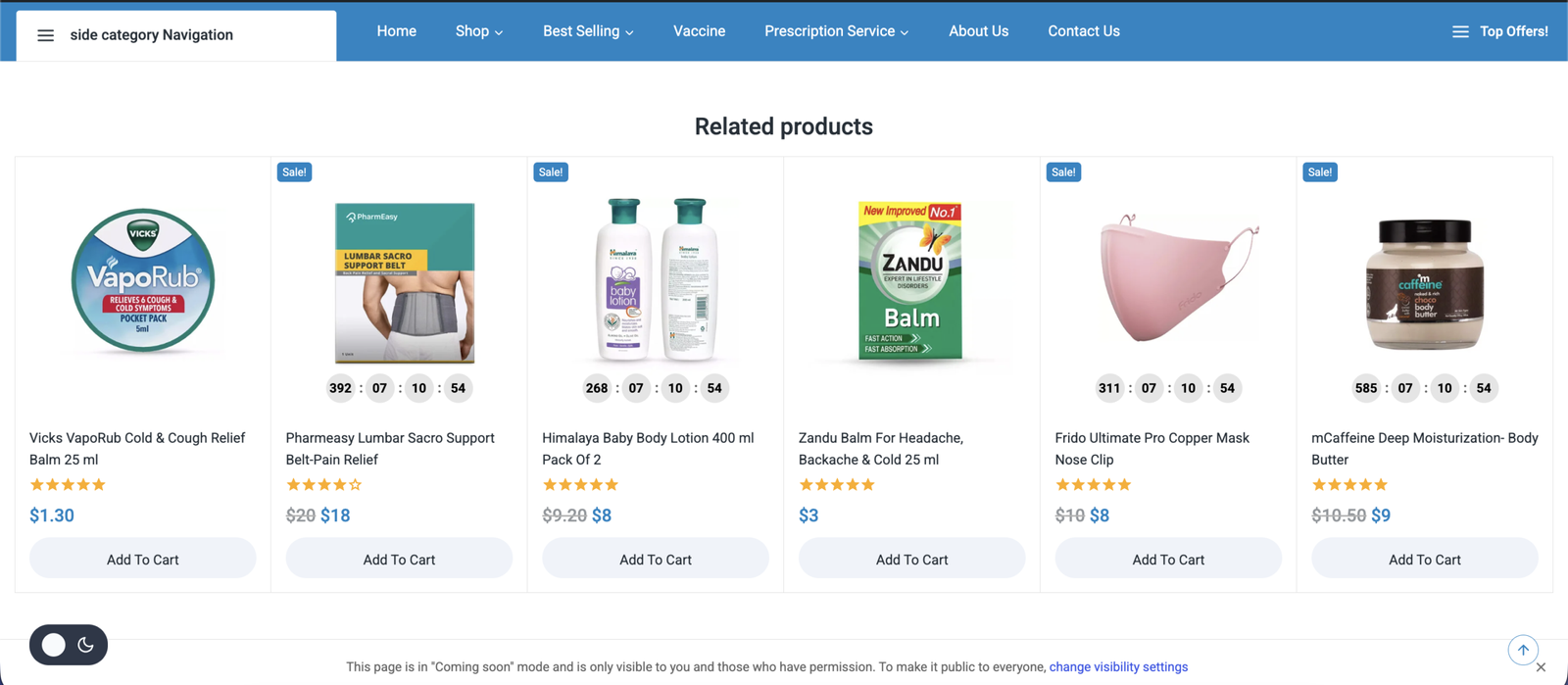The image size is (1568, 685).
Task: Add Vicks VapoRub to cart
Action: click(x=143, y=560)
